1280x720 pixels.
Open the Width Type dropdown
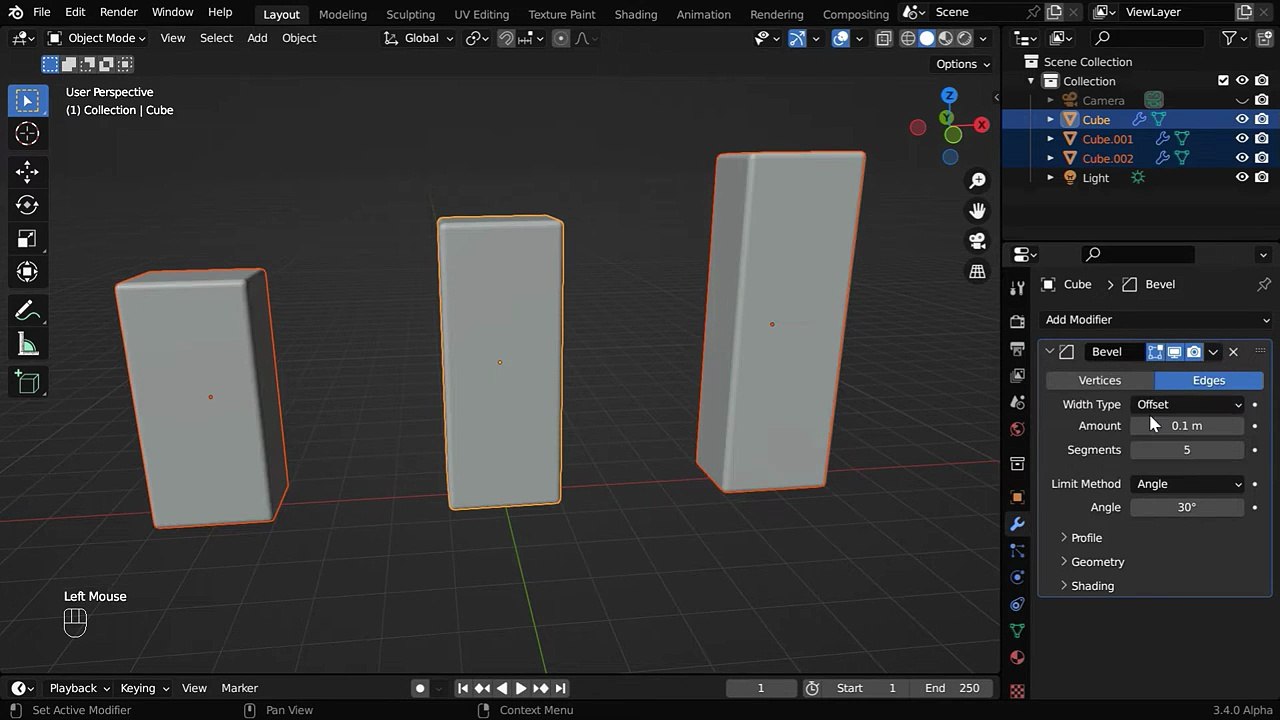(1188, 405)
